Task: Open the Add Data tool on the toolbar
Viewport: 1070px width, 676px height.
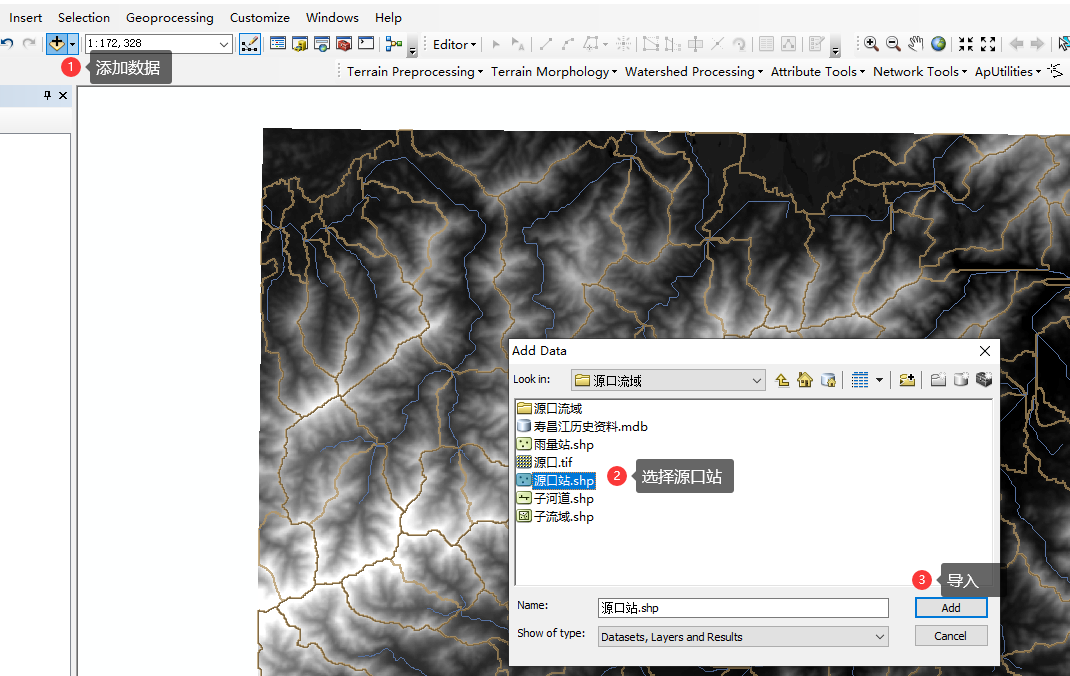Action: coord(56,44)
